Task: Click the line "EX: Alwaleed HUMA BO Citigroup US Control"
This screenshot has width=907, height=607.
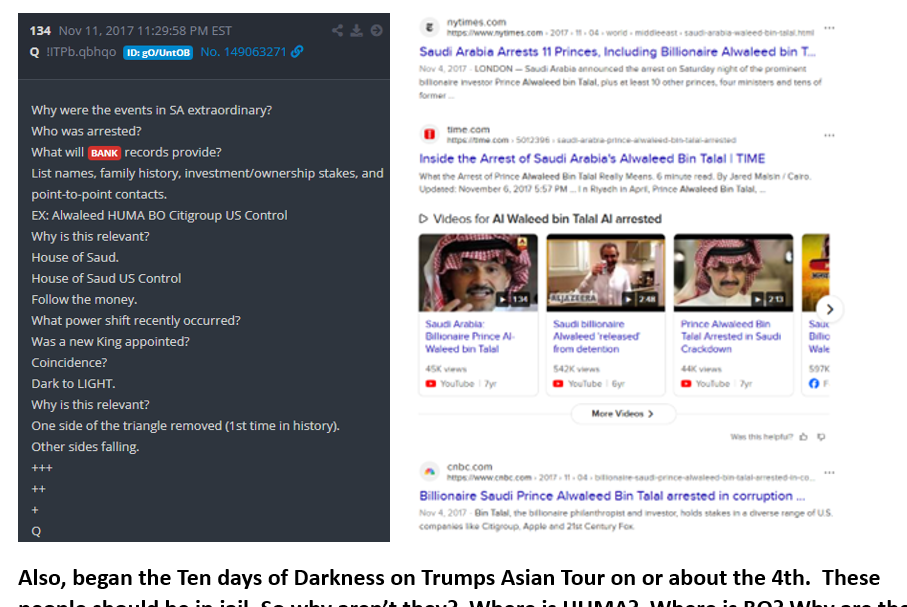Action: click(160, 215)
